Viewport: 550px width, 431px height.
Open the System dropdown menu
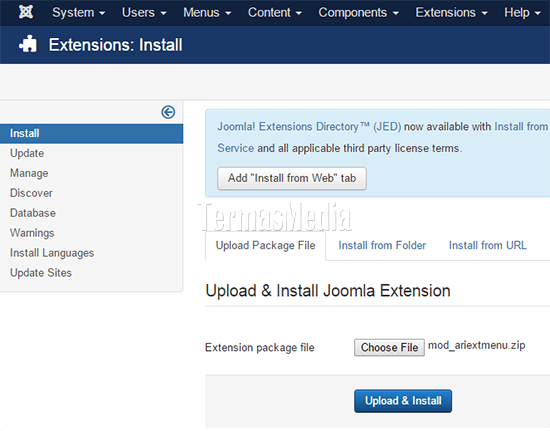pos(79,13)
